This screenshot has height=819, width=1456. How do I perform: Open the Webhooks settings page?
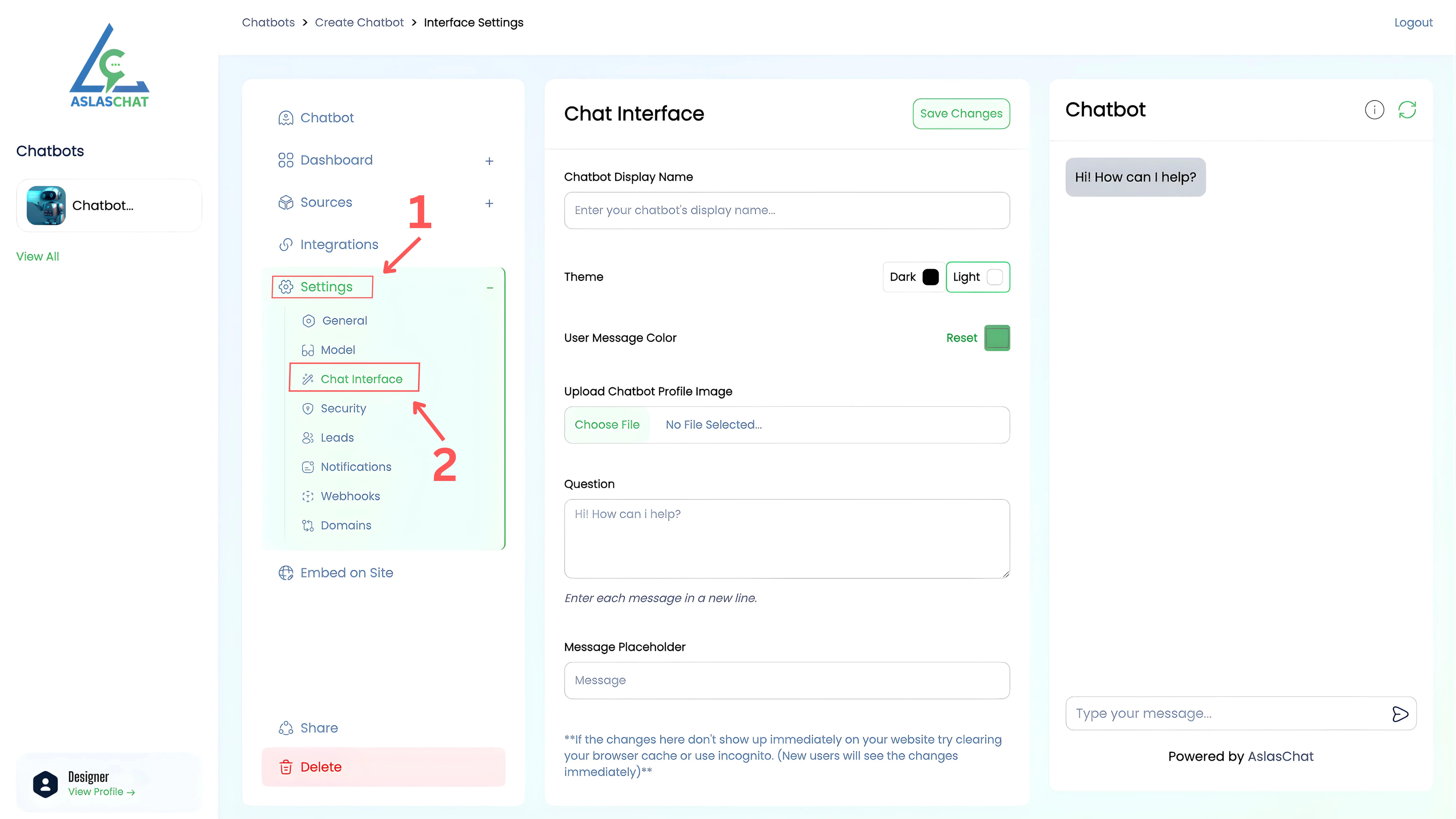pyautogui.click(x=350, y=496)
